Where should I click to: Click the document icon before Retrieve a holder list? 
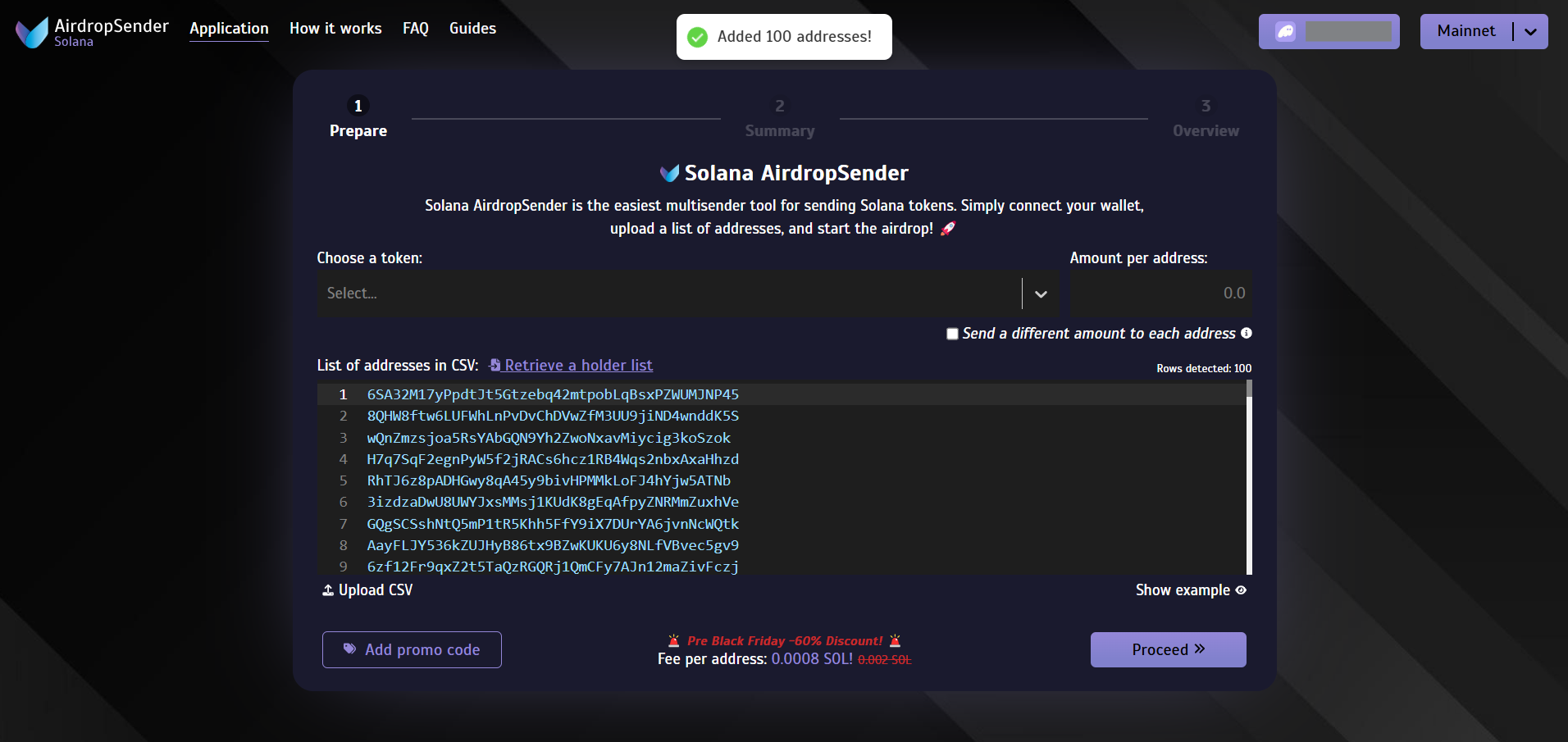495,366
